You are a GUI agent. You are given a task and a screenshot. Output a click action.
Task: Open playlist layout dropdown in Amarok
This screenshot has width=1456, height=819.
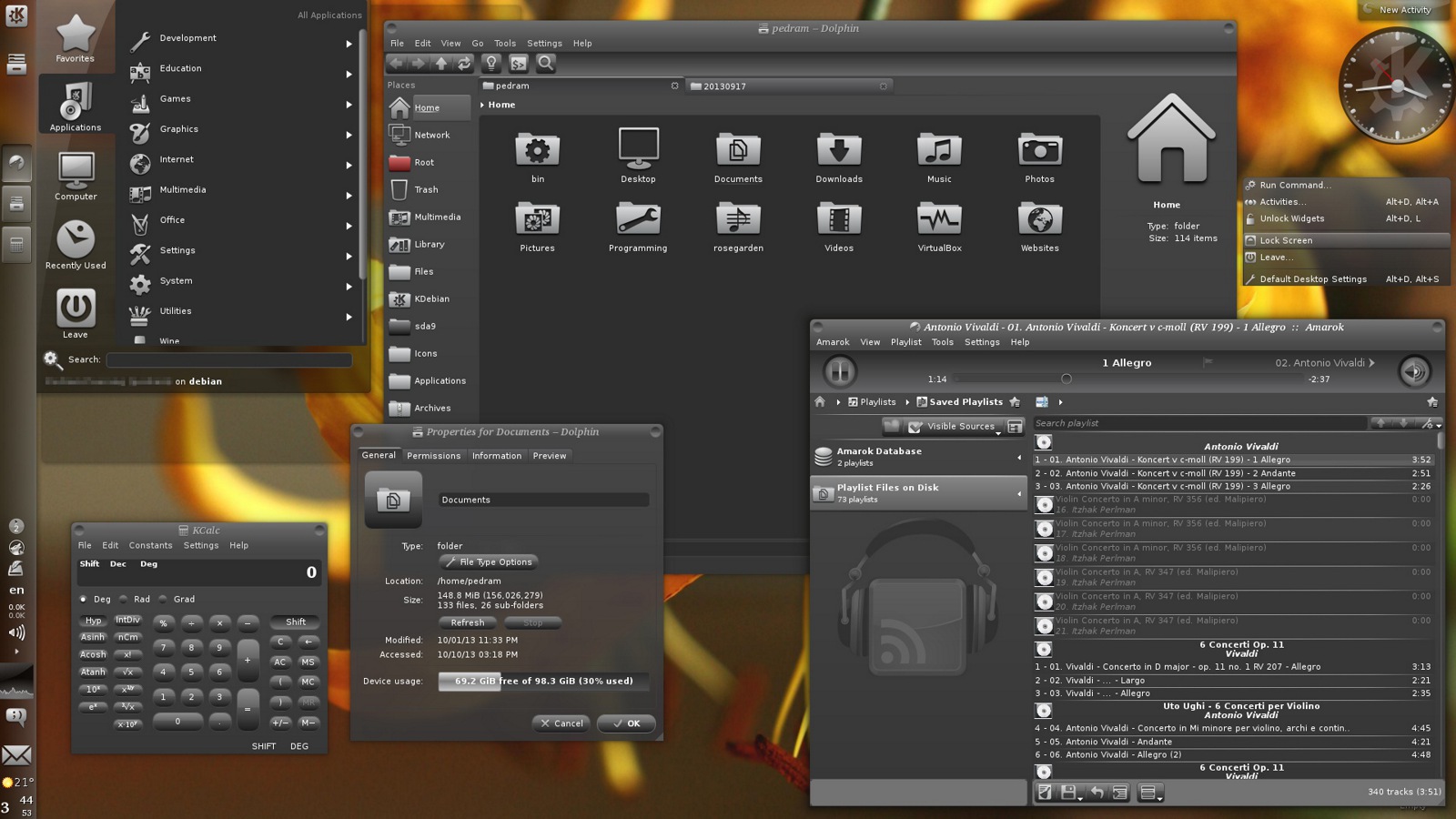tap(1150, 793)
